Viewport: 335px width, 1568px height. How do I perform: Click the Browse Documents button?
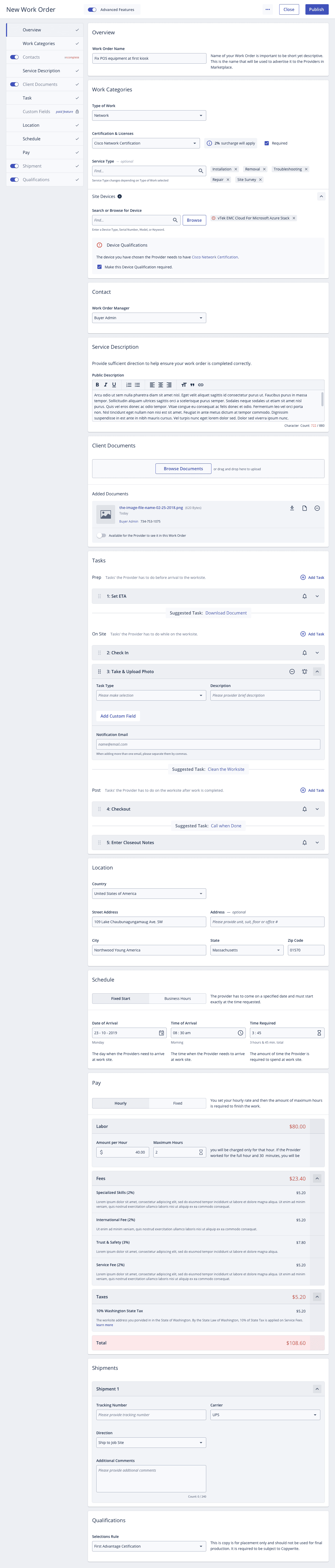[x=183, y=469]
